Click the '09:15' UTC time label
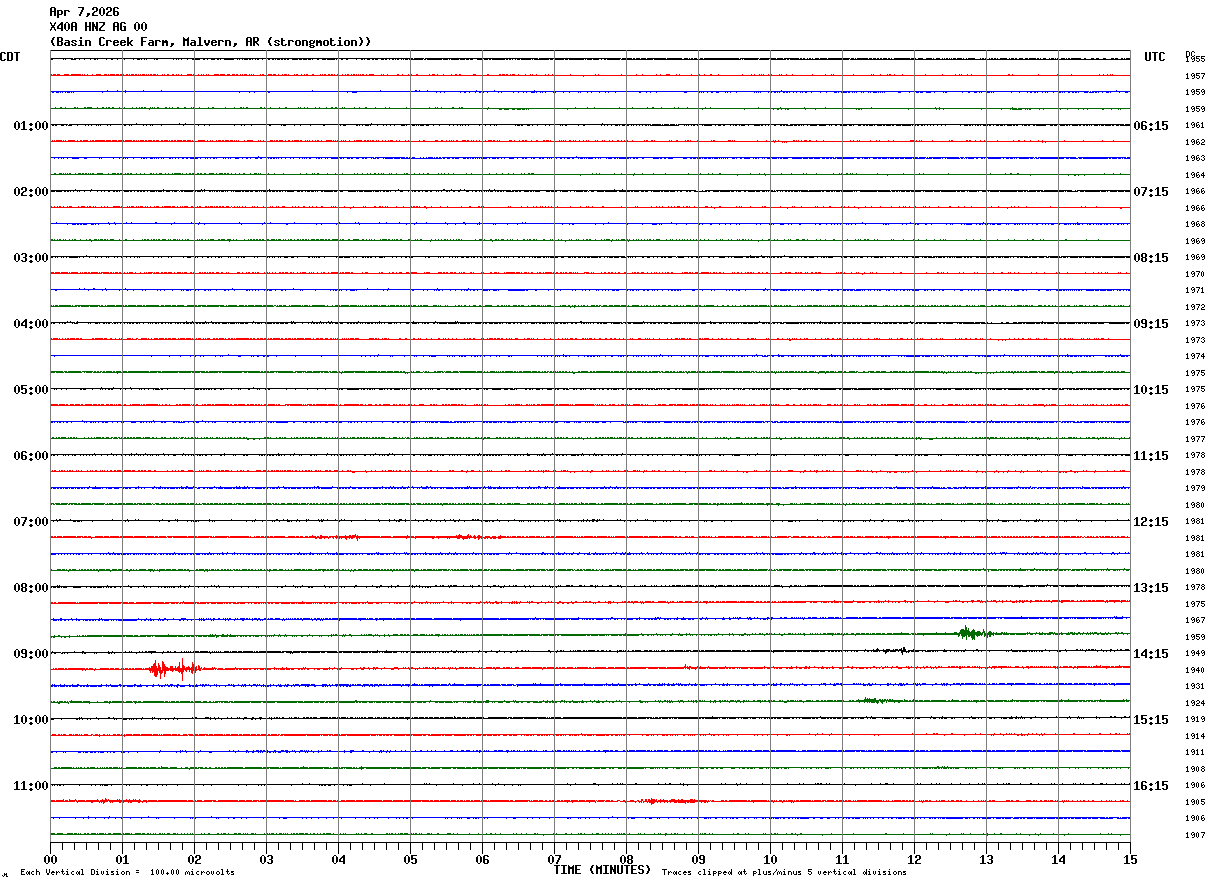 [x=1150, y=324]
